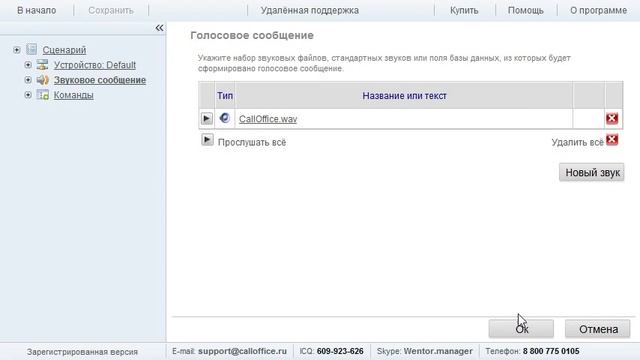This screenshot has width=640, height=360.
Task: Open the О программе menu item
Action: pyautogui.click(x=598, y=10)
